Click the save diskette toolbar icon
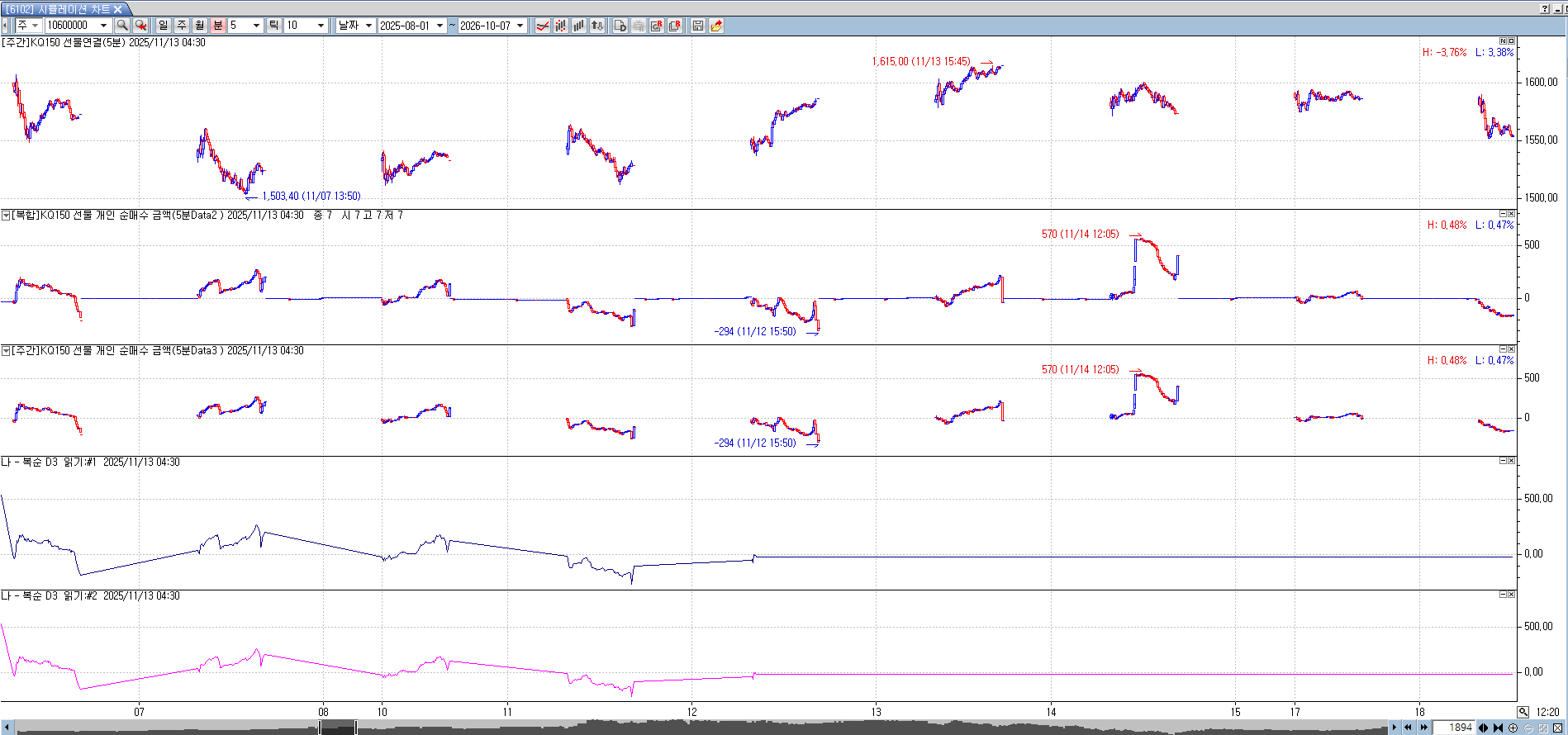 pyautogui.click(x=698, y=26)
